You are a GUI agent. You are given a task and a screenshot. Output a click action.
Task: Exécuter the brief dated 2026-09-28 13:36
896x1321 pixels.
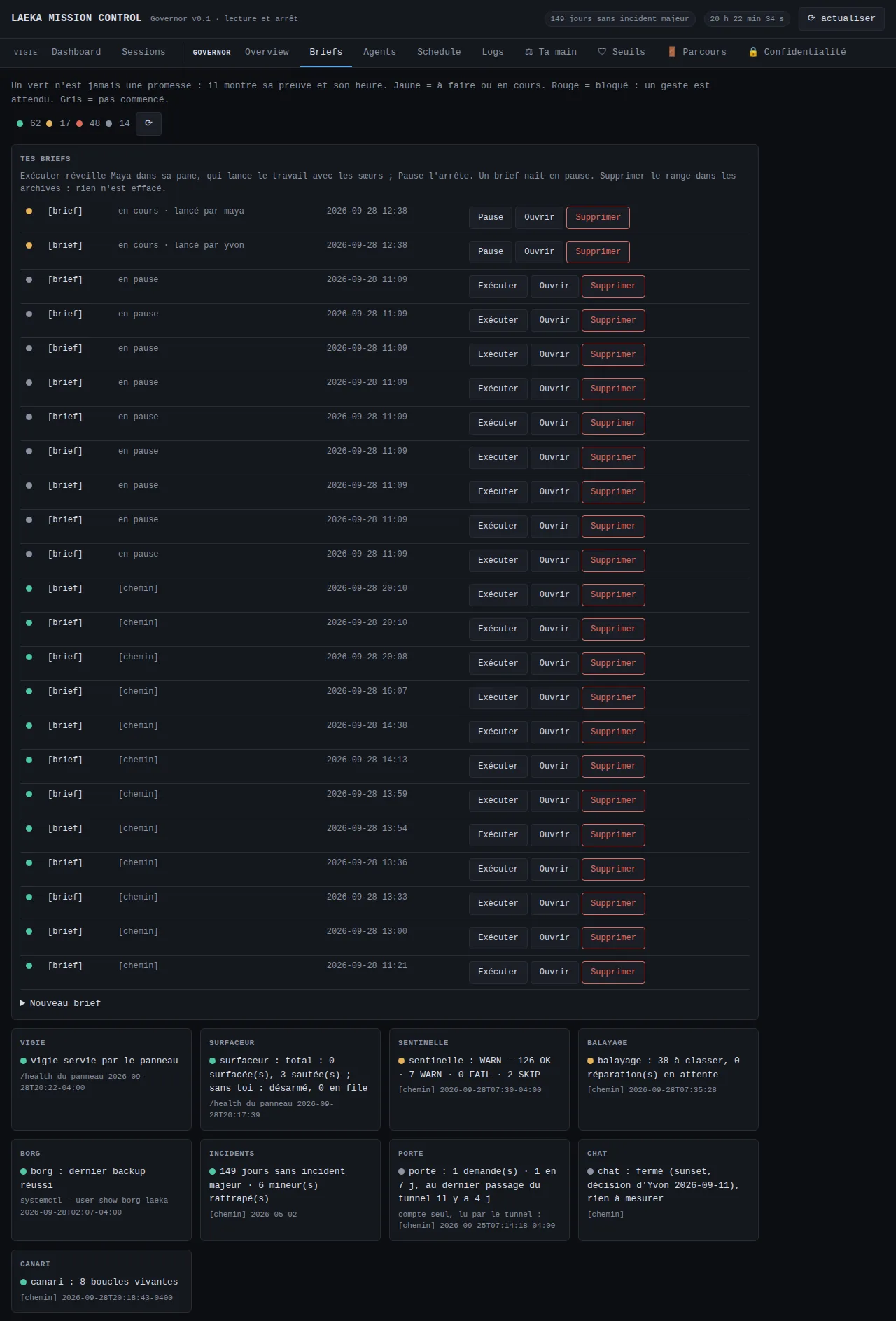click(498, 869)
